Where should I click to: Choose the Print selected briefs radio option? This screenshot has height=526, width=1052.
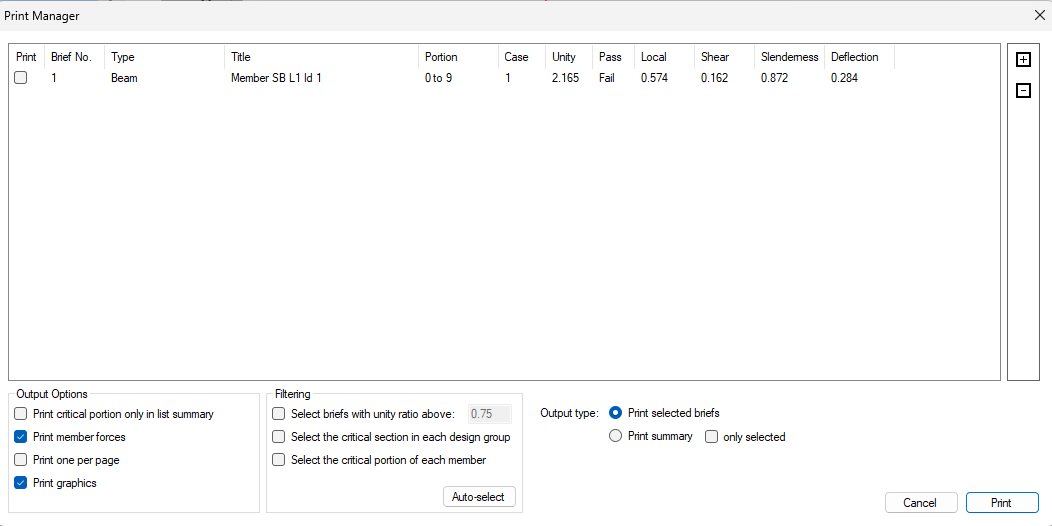tap(616, 413)
